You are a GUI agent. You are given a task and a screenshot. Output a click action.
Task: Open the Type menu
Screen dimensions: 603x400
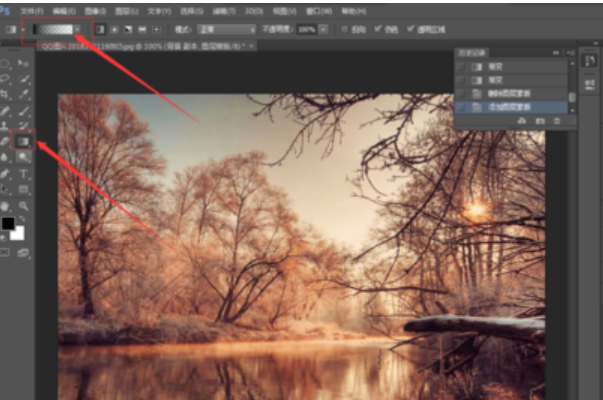pos(159,11)
